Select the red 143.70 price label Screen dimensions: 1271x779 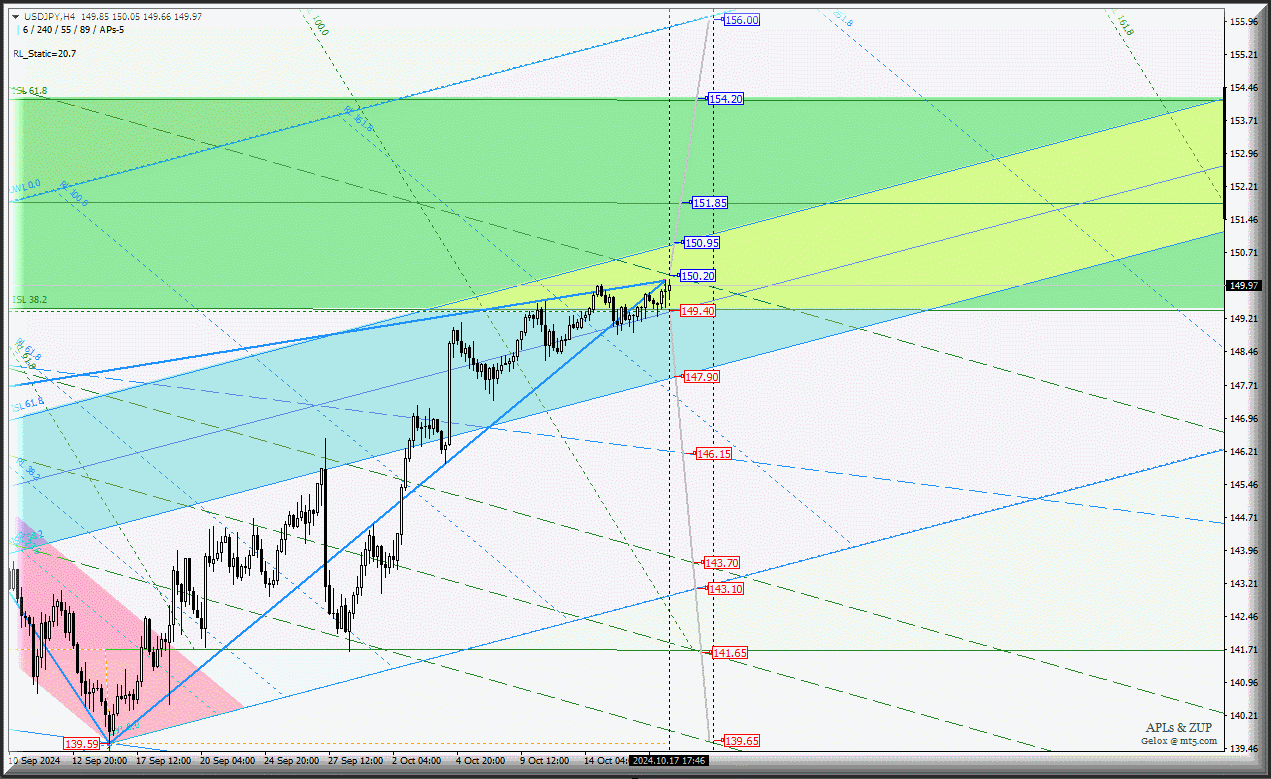pyautogui.click(x=721, y=563)
